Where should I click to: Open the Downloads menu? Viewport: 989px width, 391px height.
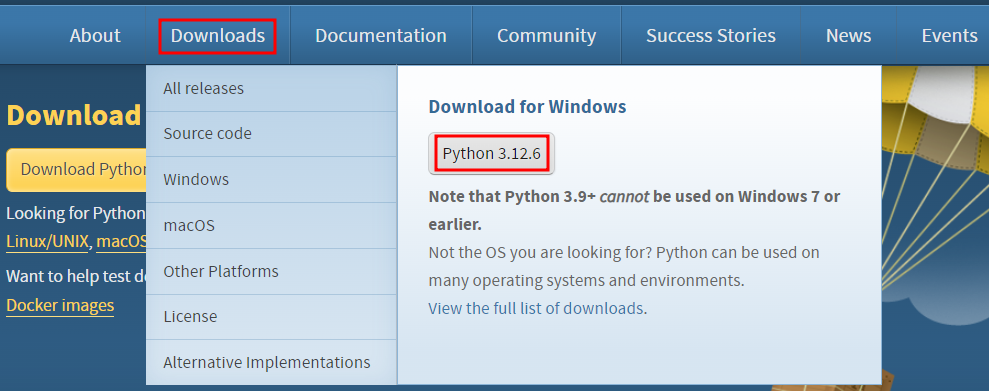click(218, 35)
